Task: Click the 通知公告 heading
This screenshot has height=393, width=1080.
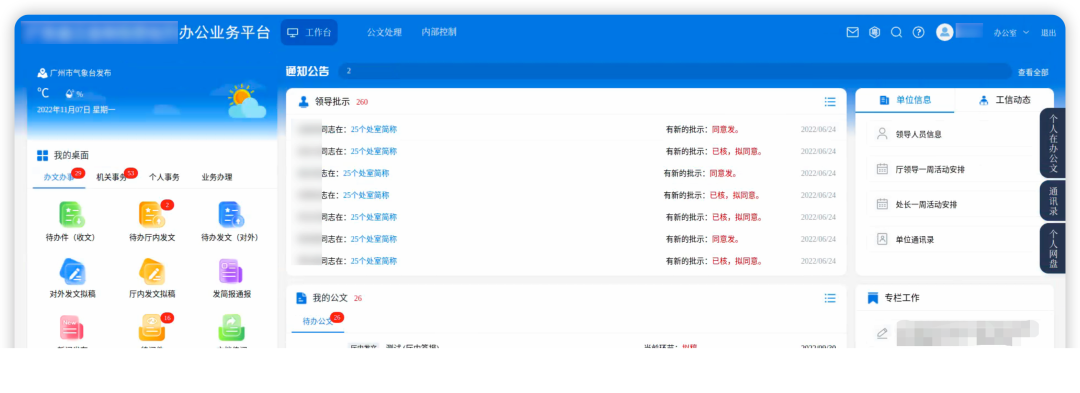Action: pos(307,72)
